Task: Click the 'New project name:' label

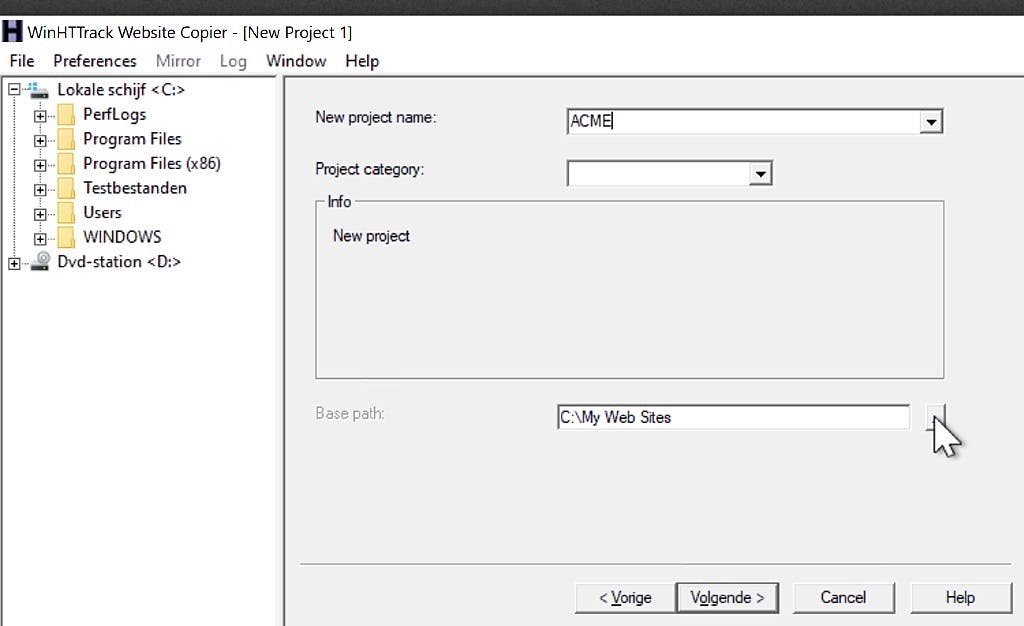Action: [376, 117]
